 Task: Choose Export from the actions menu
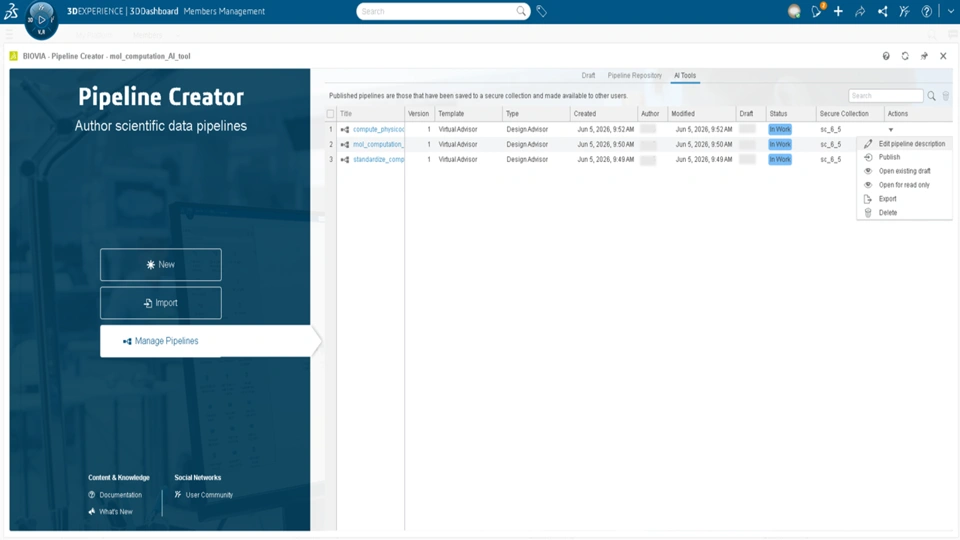(x=905, y=199)
